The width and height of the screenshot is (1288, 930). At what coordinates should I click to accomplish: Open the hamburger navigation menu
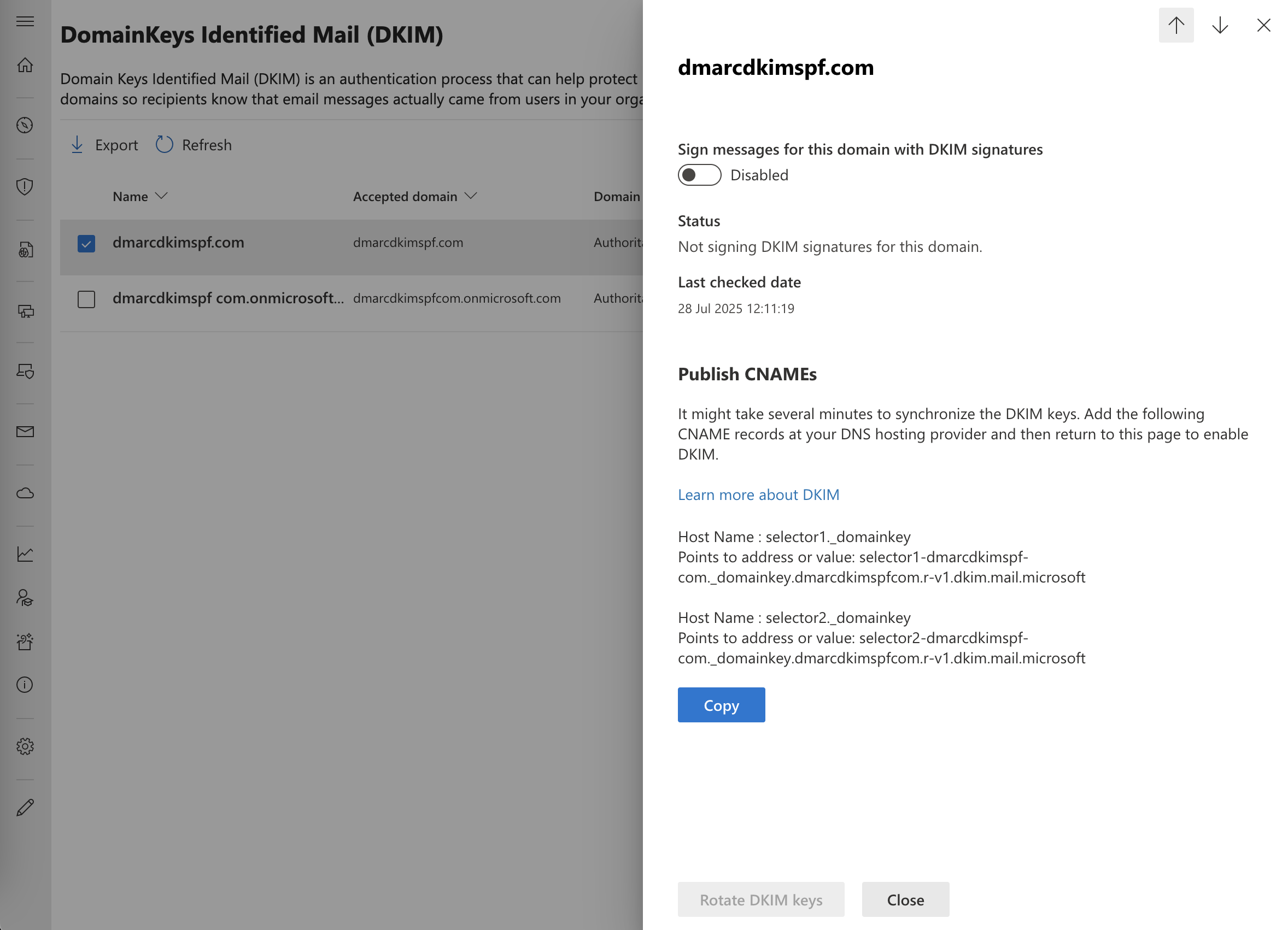click(25, 21)
